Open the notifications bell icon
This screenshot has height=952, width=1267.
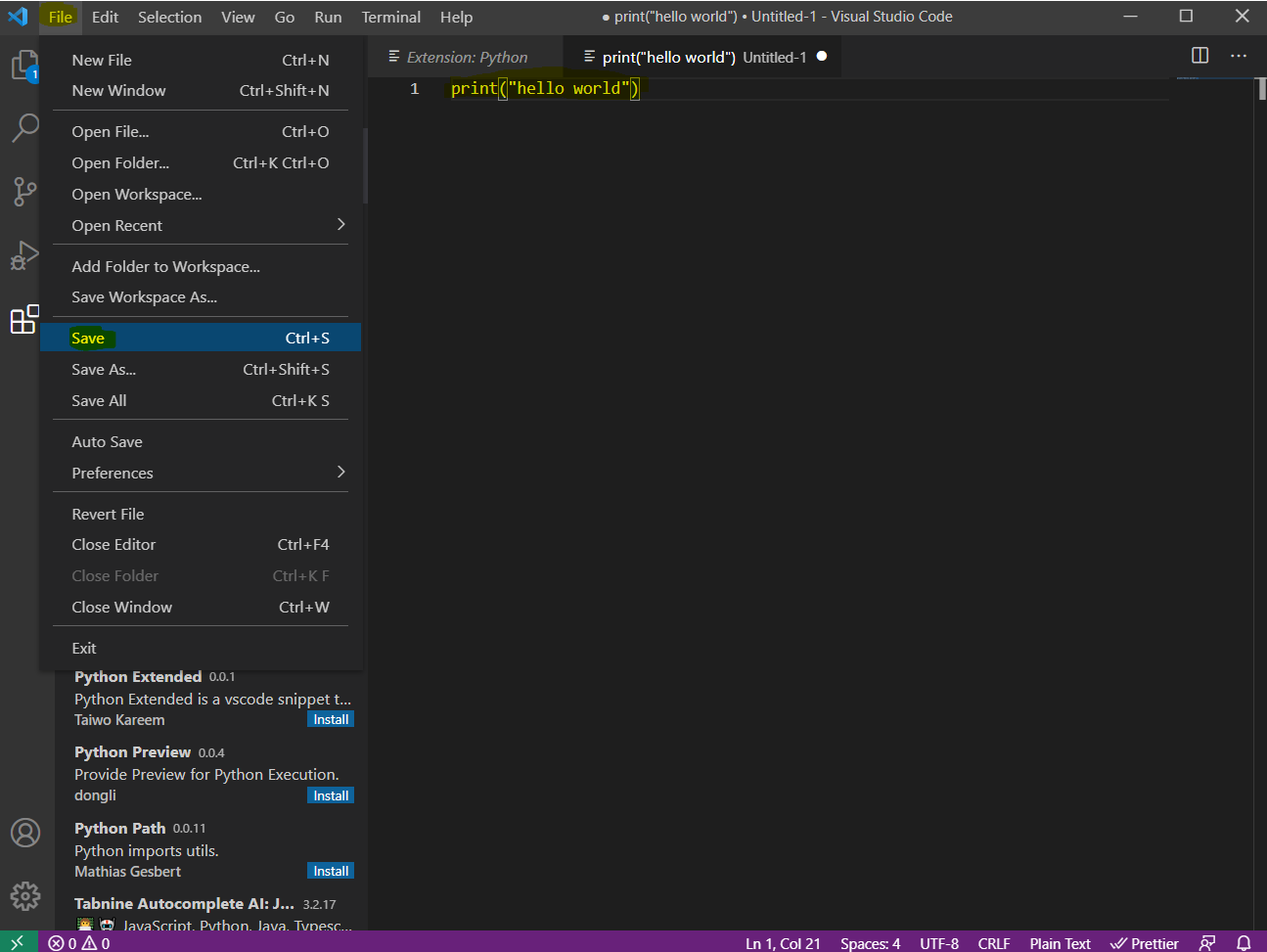tap(1244, 943)
